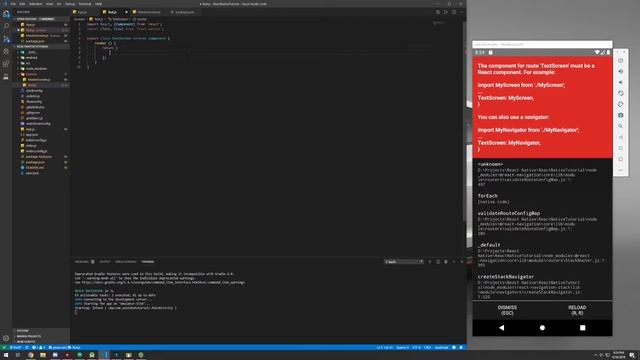Screen dimensions: 640x360
Task: Take an emulator screenshot with the camera icon
Action: click(x=620, y=115)
